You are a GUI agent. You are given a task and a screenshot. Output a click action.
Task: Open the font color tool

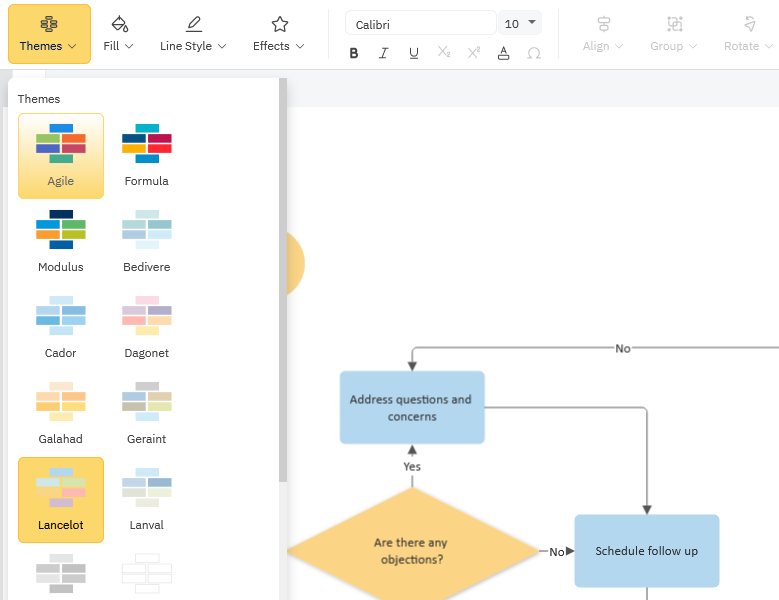click(x=504, y=53)
